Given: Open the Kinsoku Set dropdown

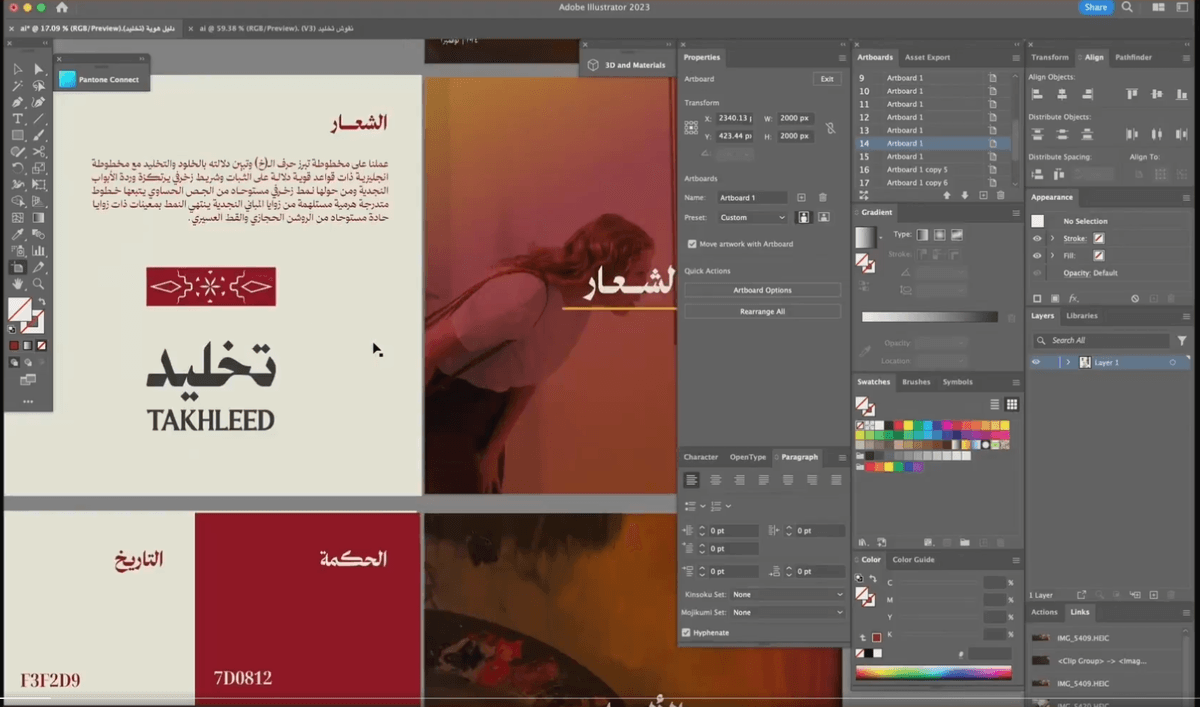Looking at the screenshot, I should [786, 594].
